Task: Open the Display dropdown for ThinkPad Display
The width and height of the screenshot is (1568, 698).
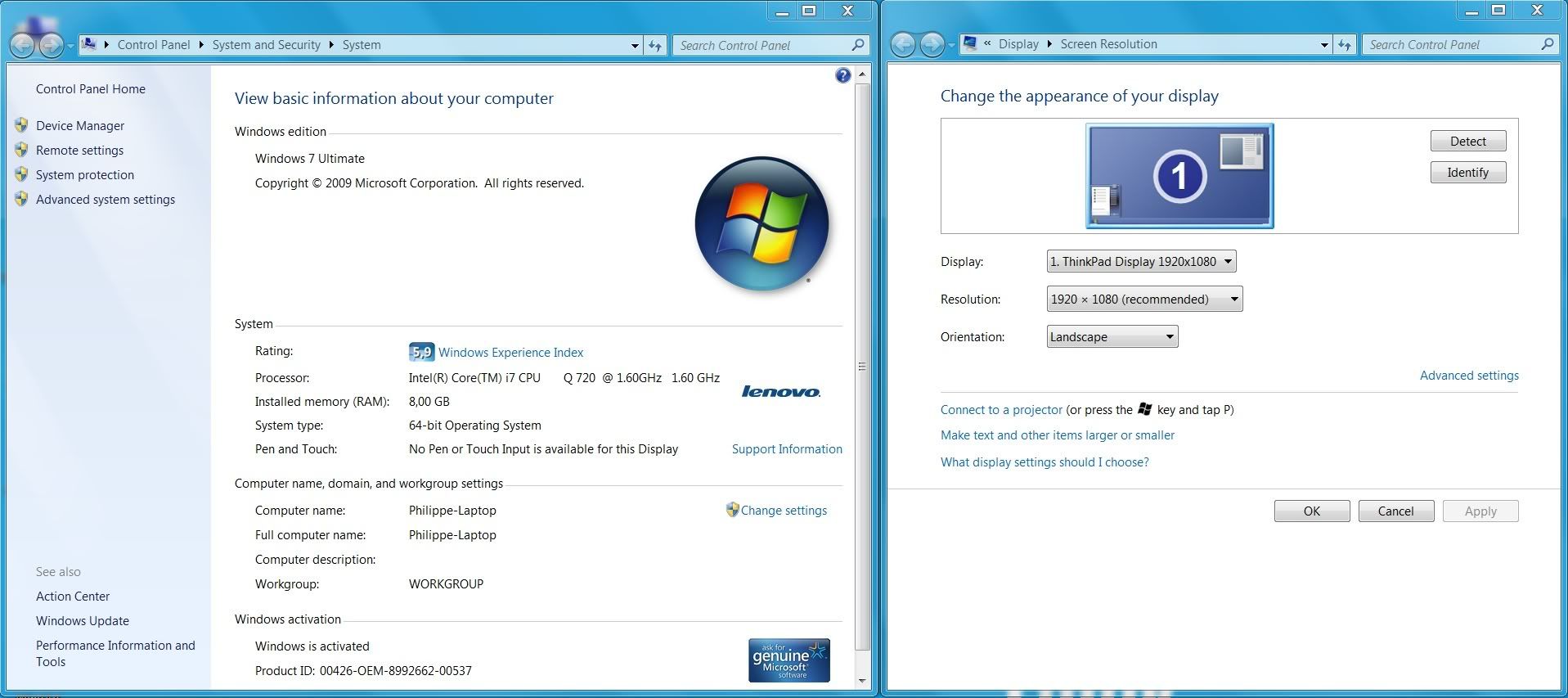Action: pyautogui.click(x=1141, y=261)
